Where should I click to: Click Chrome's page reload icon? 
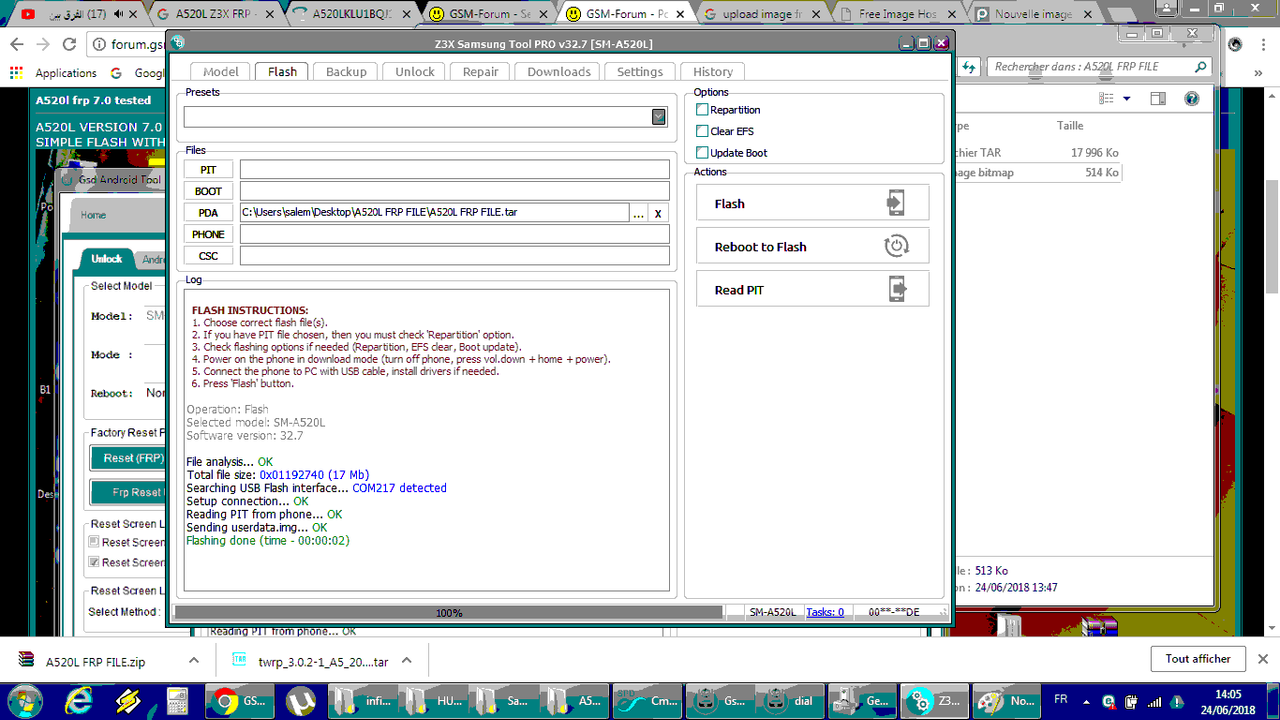coord(69,44)
